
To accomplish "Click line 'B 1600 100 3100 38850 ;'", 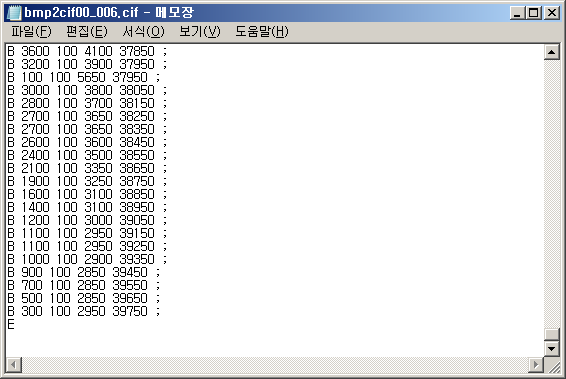I will point(87,194).
